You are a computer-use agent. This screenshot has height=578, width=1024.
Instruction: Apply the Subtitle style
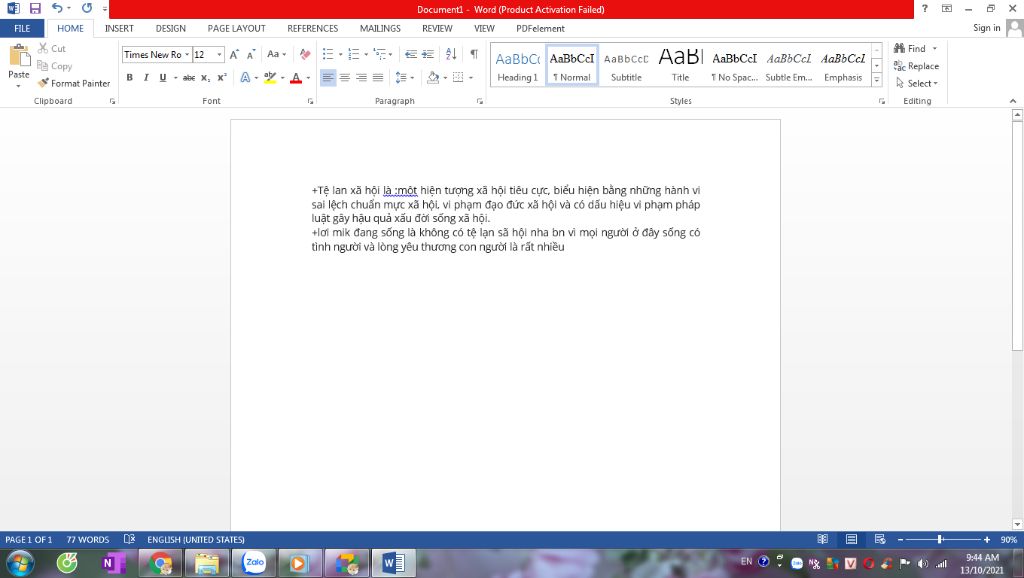(x=626, y=66)
